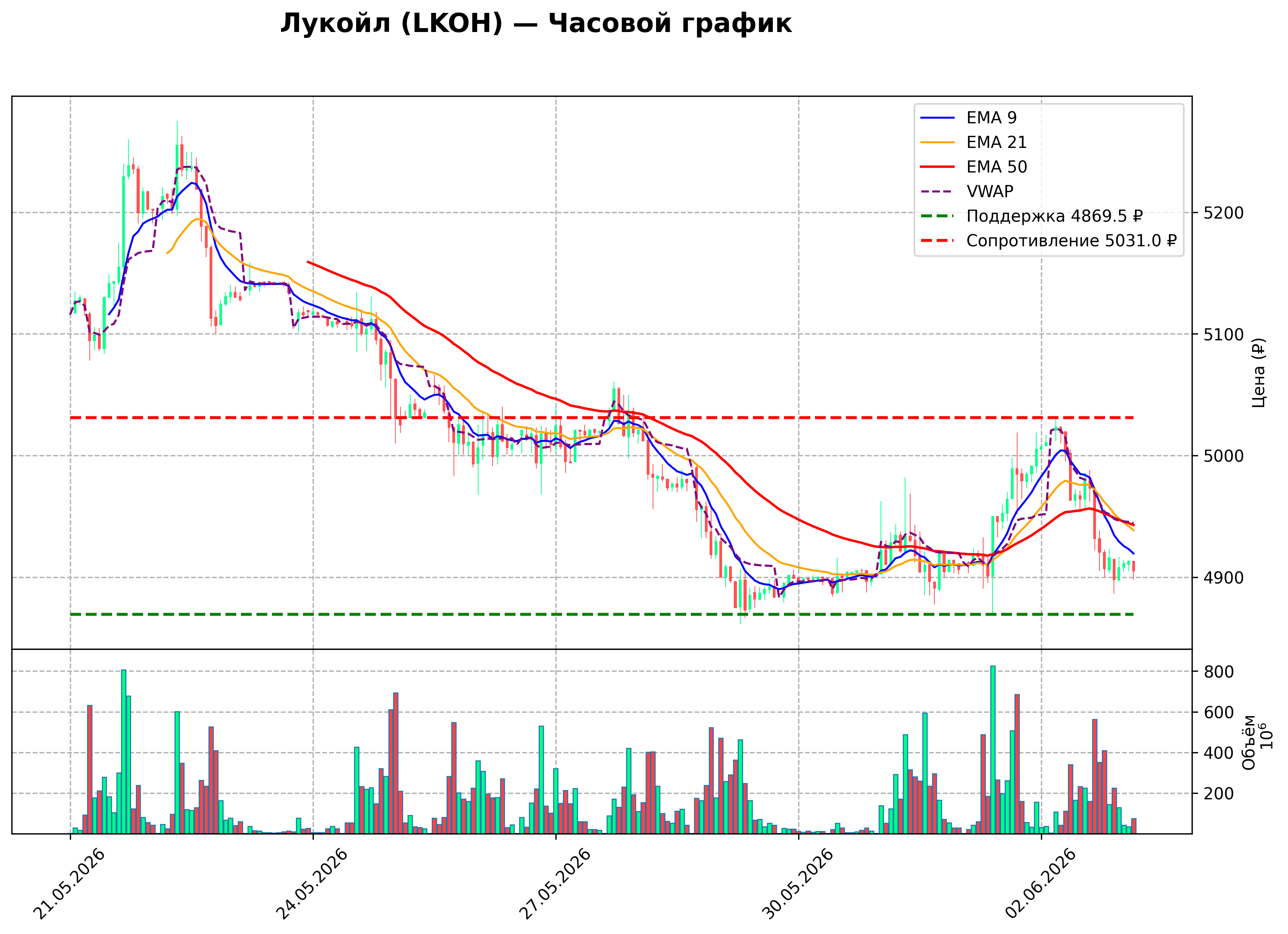Click the "Объём" volume axis title

tap(1249, 742)
